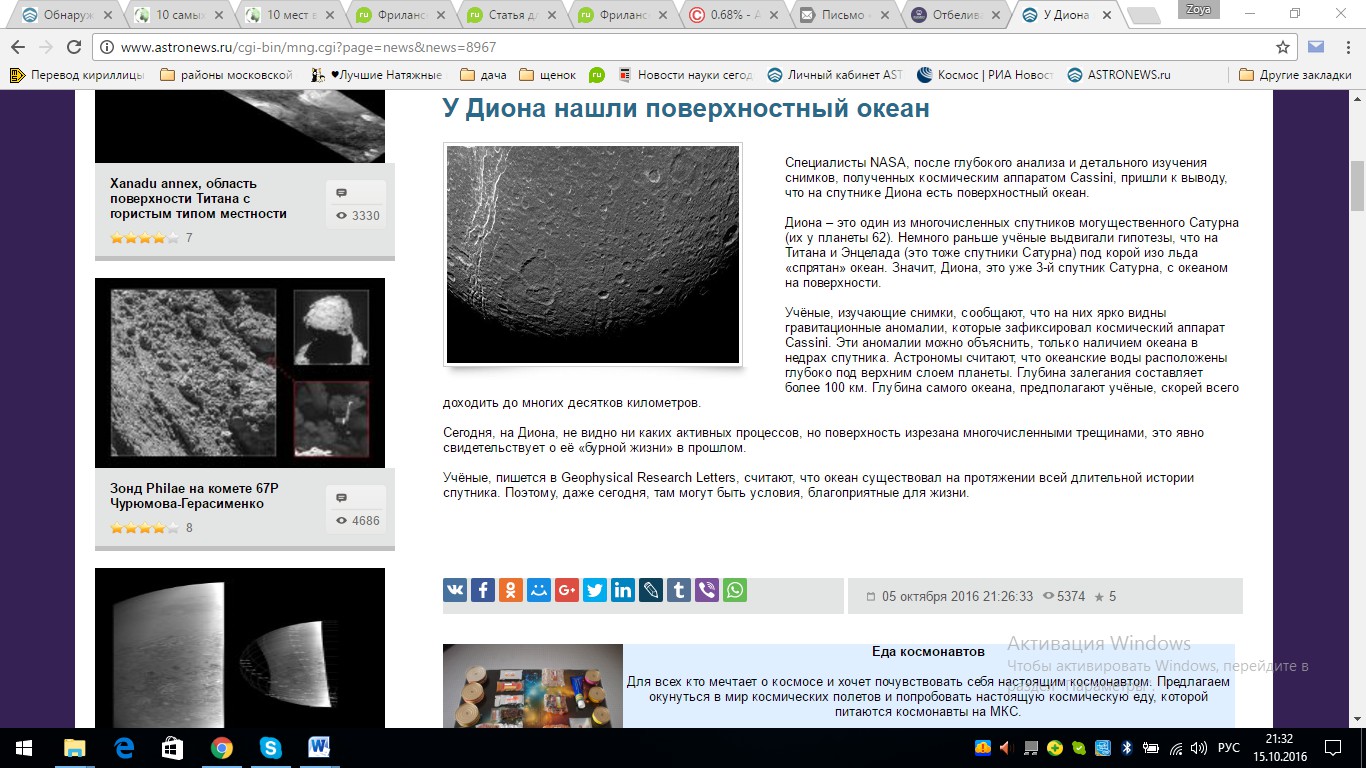Switch to Chrome in taskbar
This screenshot has width=1366, height=768.
(x=222, y=748)
